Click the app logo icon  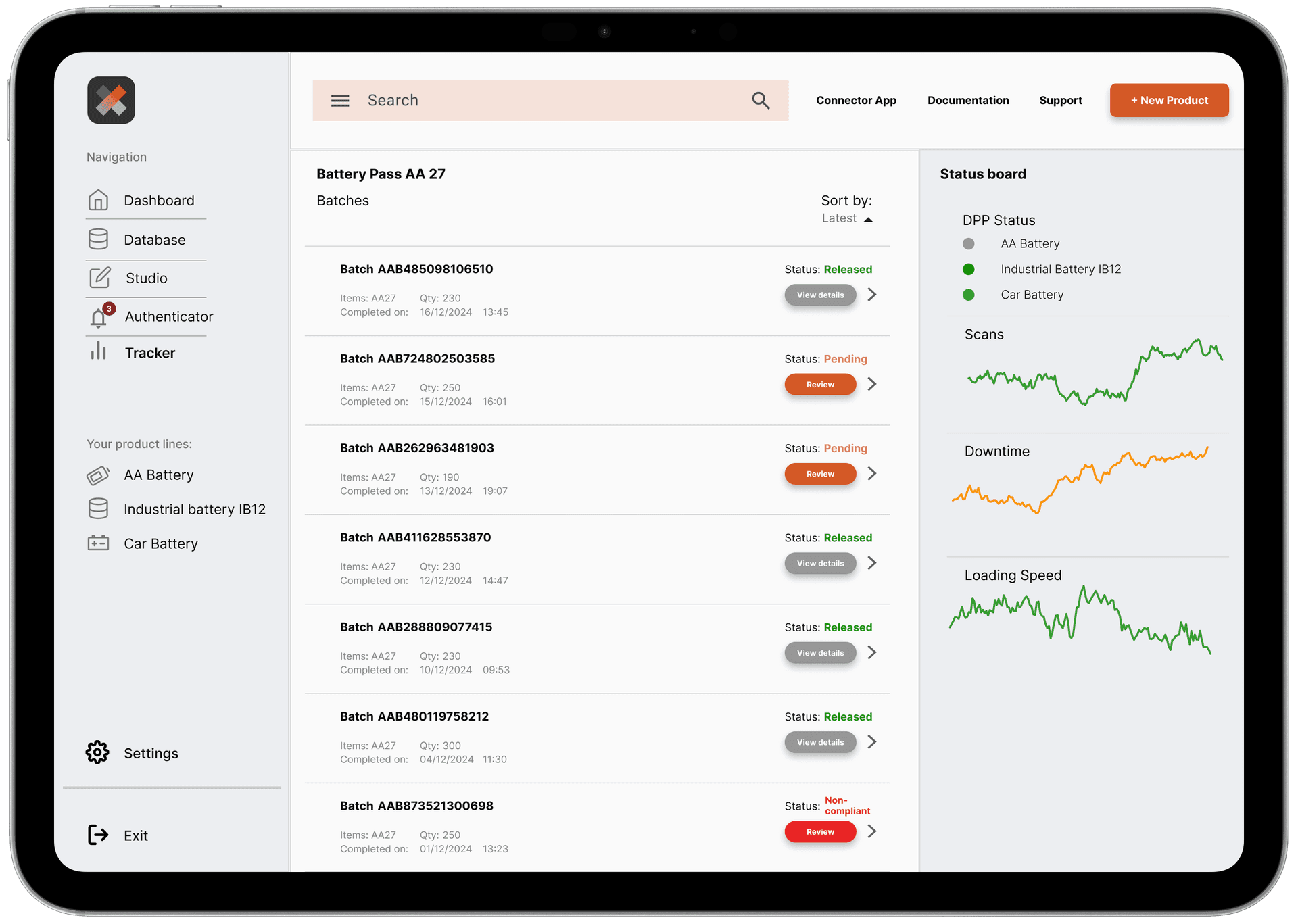pos(111,100)
